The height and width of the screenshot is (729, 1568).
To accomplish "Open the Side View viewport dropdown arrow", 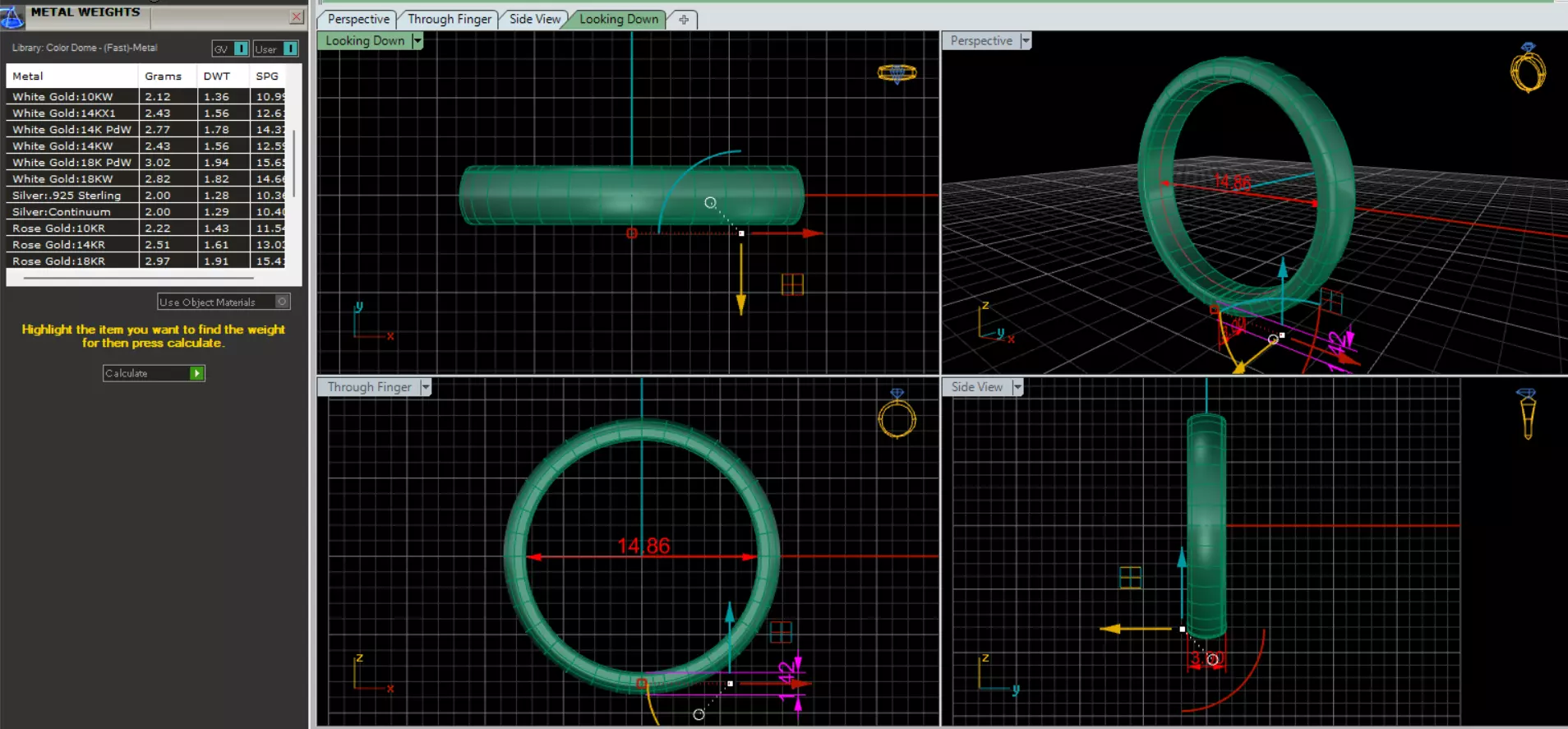I will [1017, 387].
